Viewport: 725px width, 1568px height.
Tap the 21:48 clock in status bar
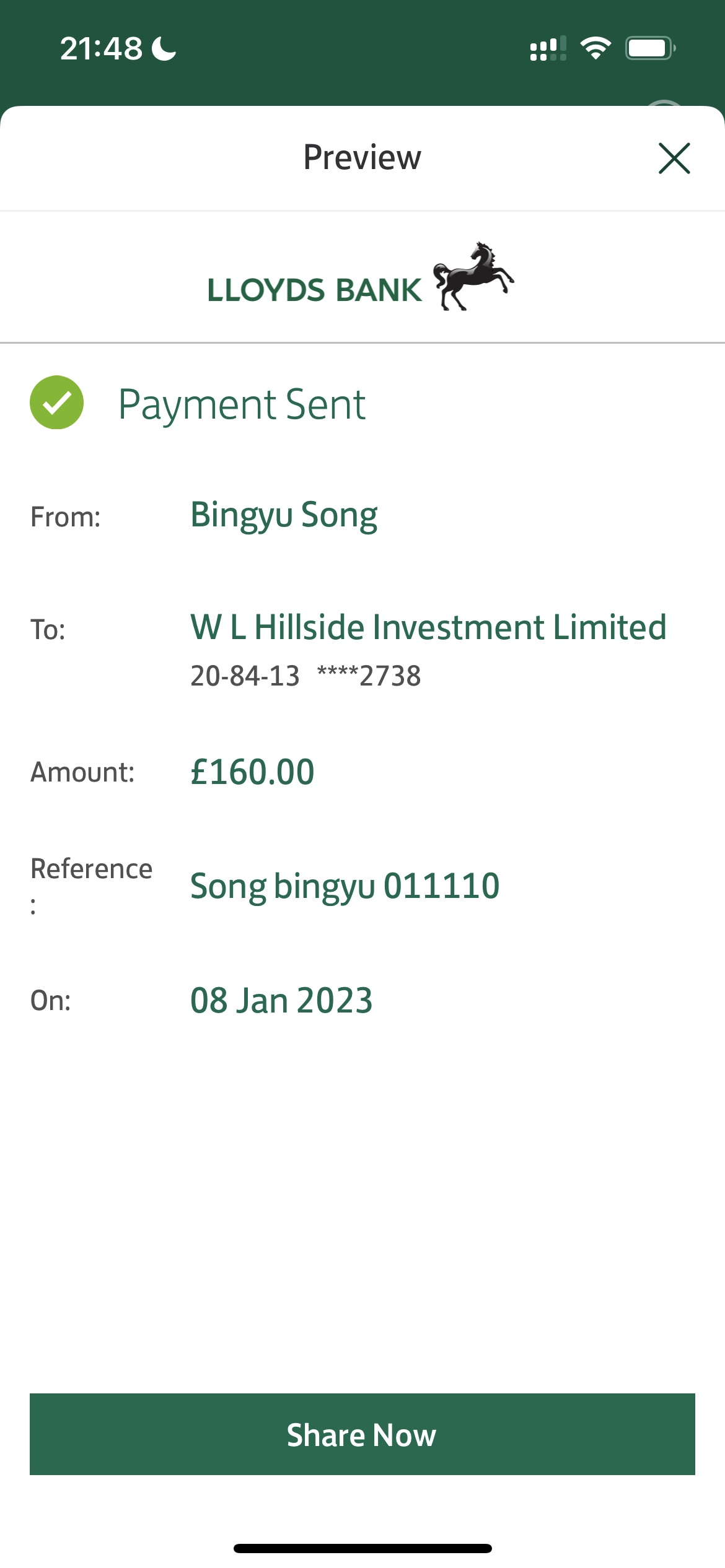coord(102,48)
